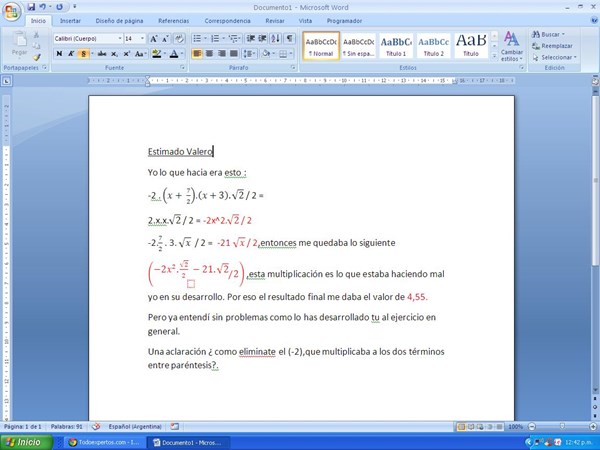This screenshot has width=600, height=450.
Task: Open the Párrafo dialog launcher
Action: (293, 68)
